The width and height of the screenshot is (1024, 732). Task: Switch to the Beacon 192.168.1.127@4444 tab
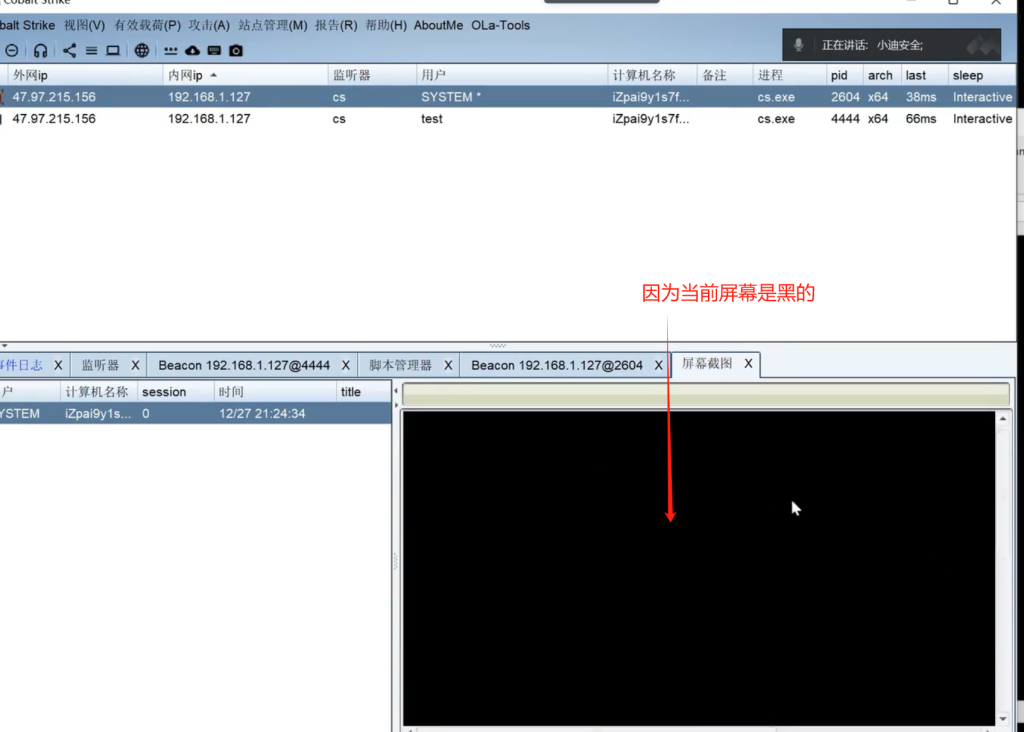coord(244,365)
